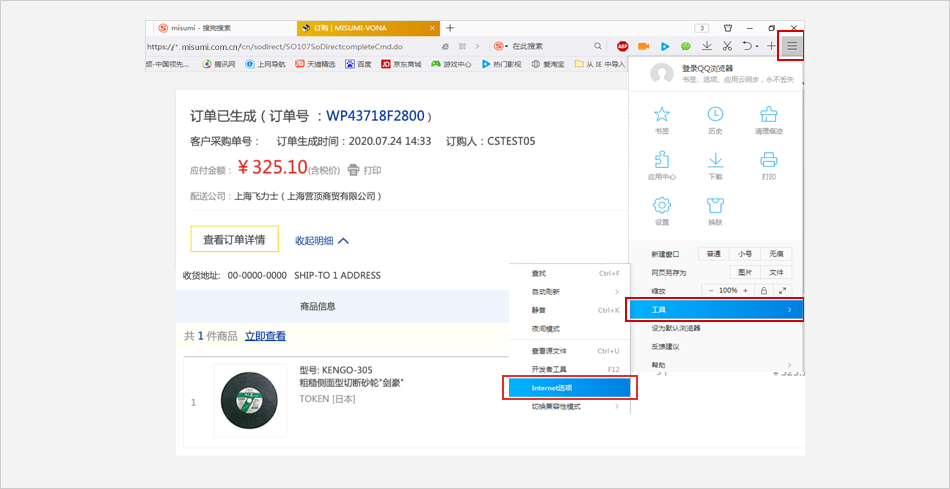Image resolution: width=950 pixels, height=489 pixels.
Task: Click the 换肤 shirt skin icon
Action: pos(715,205)
